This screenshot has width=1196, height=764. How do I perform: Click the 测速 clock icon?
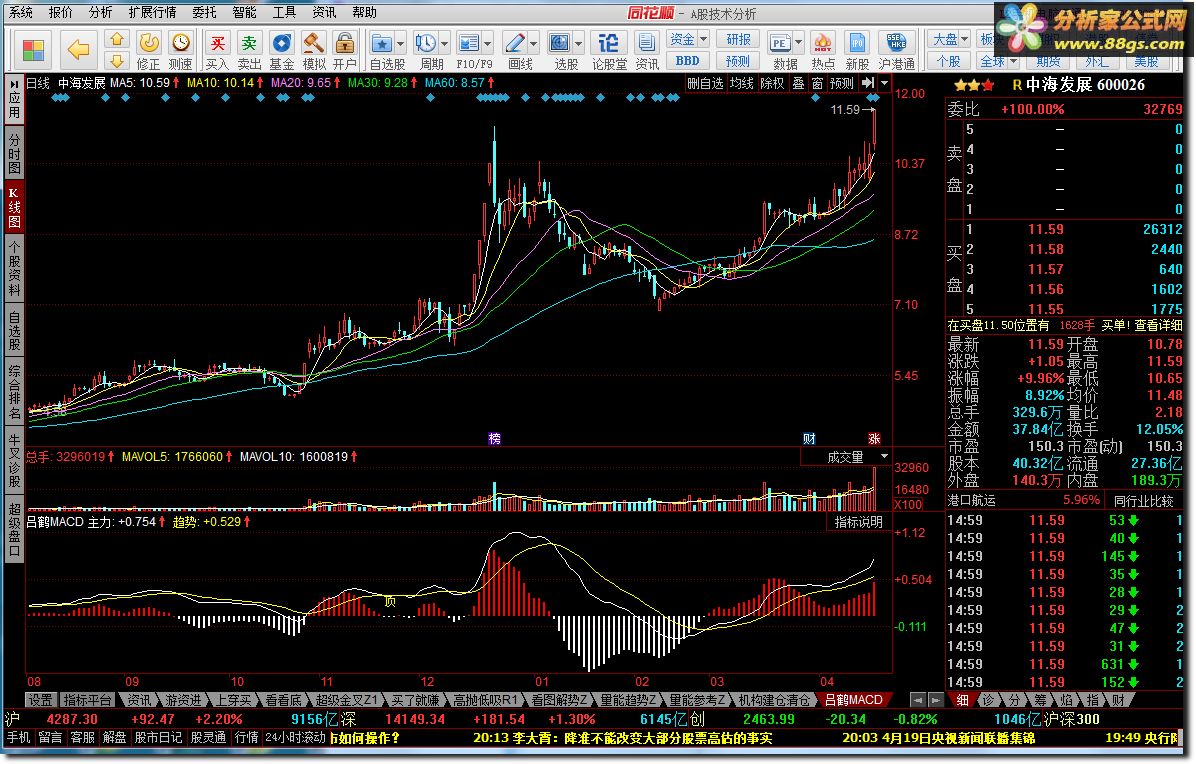pos(180,43)
